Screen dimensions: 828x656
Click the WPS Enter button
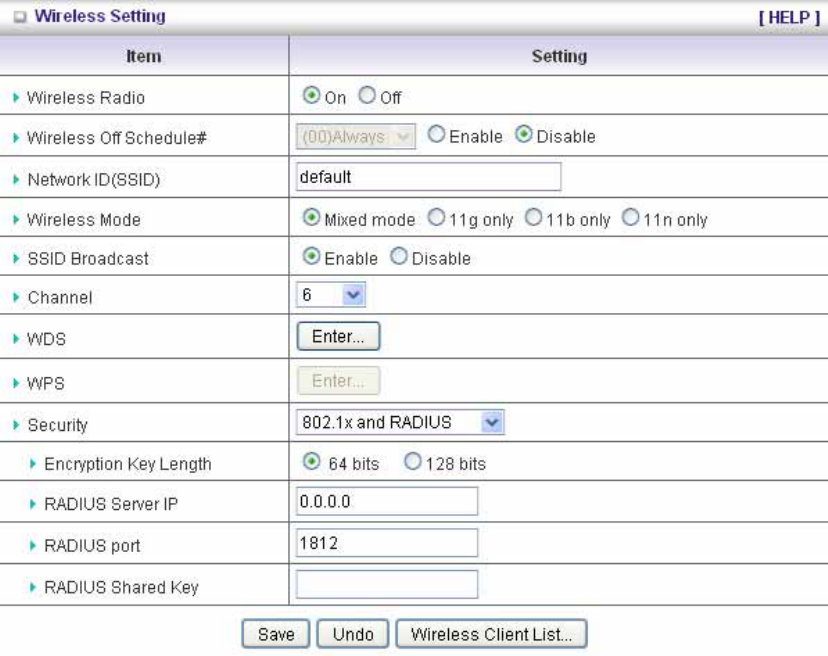(x=338, y=381)
